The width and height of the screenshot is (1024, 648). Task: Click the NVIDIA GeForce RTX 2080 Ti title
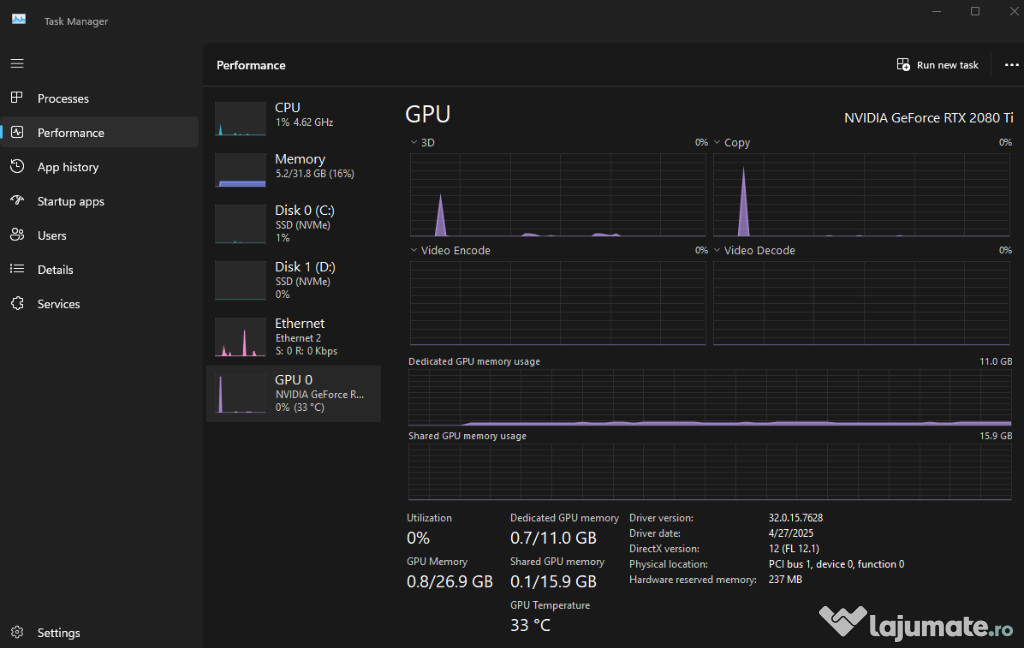pos(928,118)
